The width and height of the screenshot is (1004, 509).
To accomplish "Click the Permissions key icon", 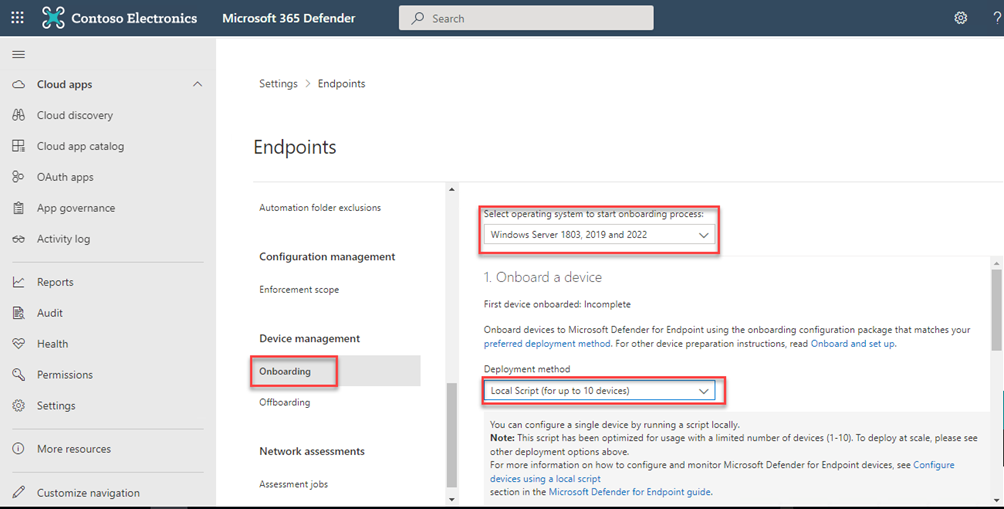I will 19,375.
